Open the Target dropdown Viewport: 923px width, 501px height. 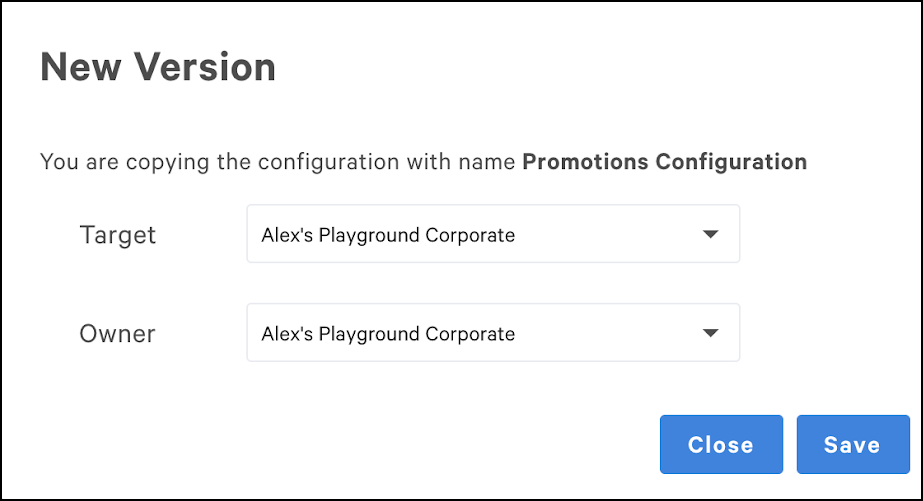tap(493, 235)
